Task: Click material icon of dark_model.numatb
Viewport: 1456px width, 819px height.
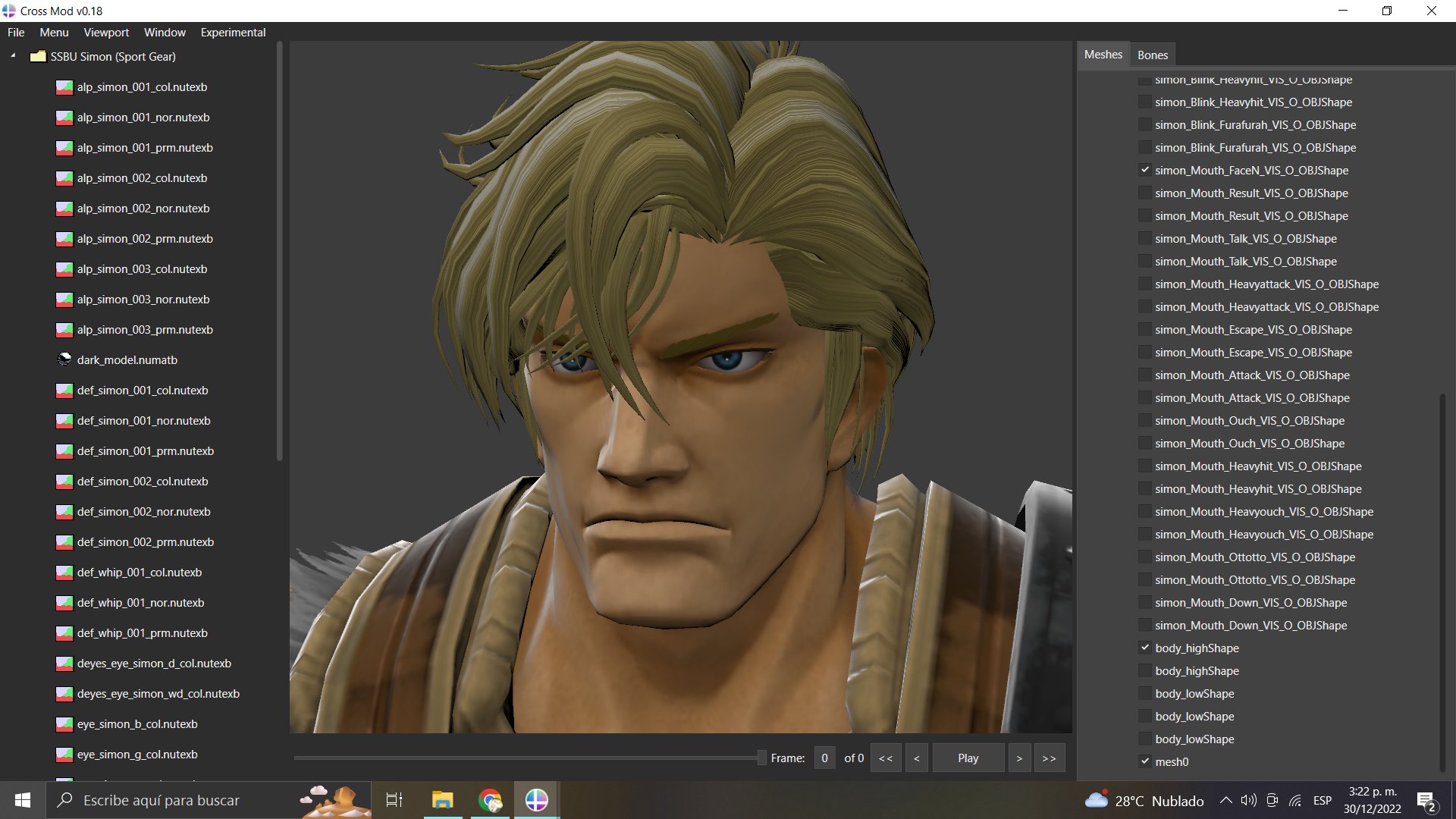Action: (64, 360)
